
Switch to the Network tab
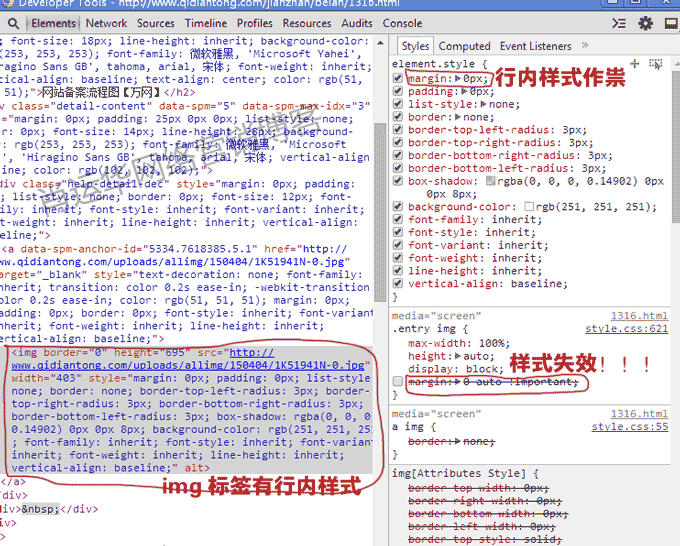(106, 23)
